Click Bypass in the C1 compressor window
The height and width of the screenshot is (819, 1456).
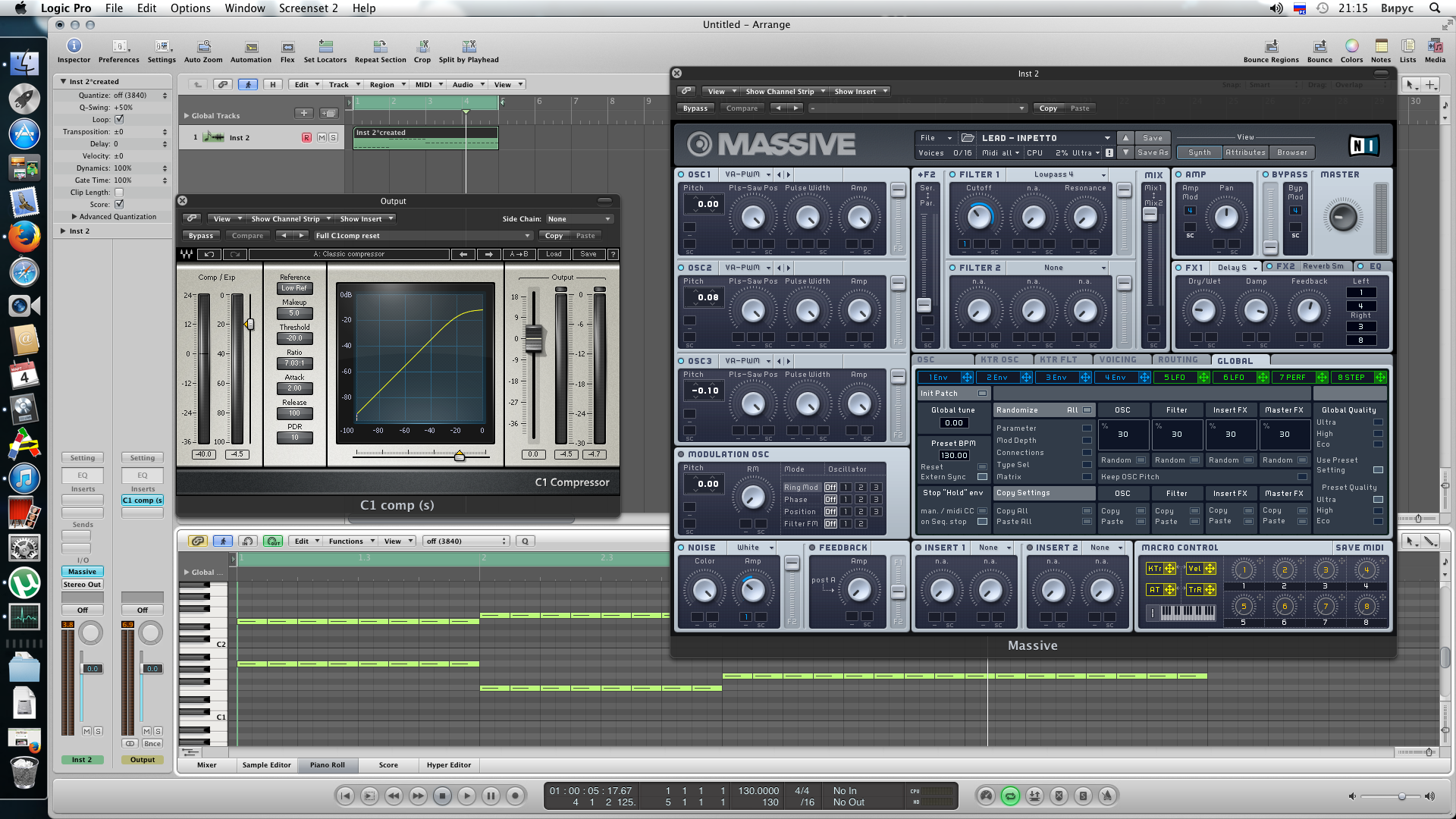201,236
